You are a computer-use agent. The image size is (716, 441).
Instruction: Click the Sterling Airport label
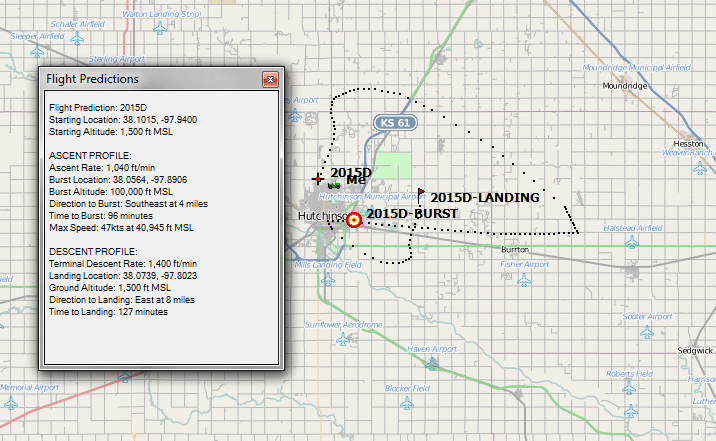pyautogui.click(x=117, y=59)
